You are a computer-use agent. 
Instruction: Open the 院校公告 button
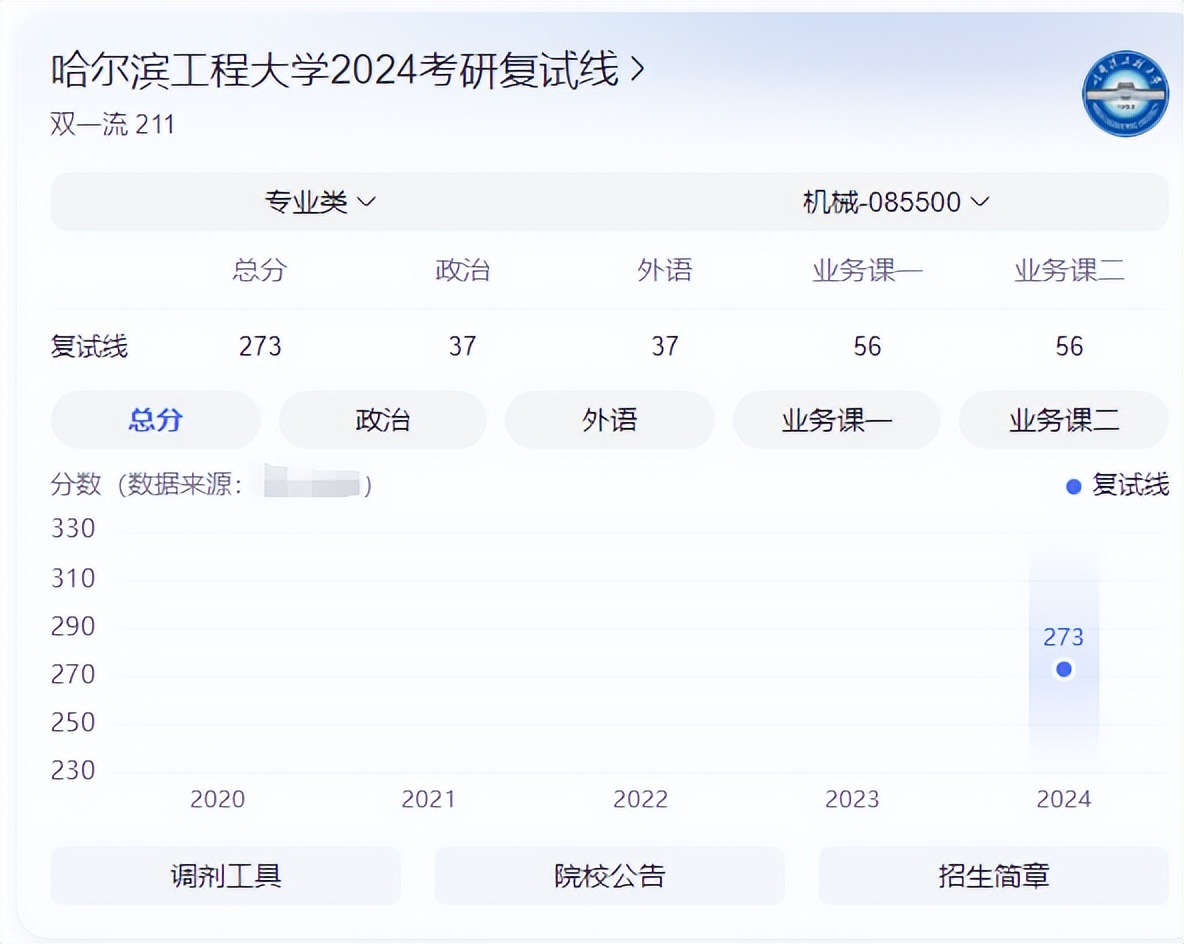tap(609, 876)
